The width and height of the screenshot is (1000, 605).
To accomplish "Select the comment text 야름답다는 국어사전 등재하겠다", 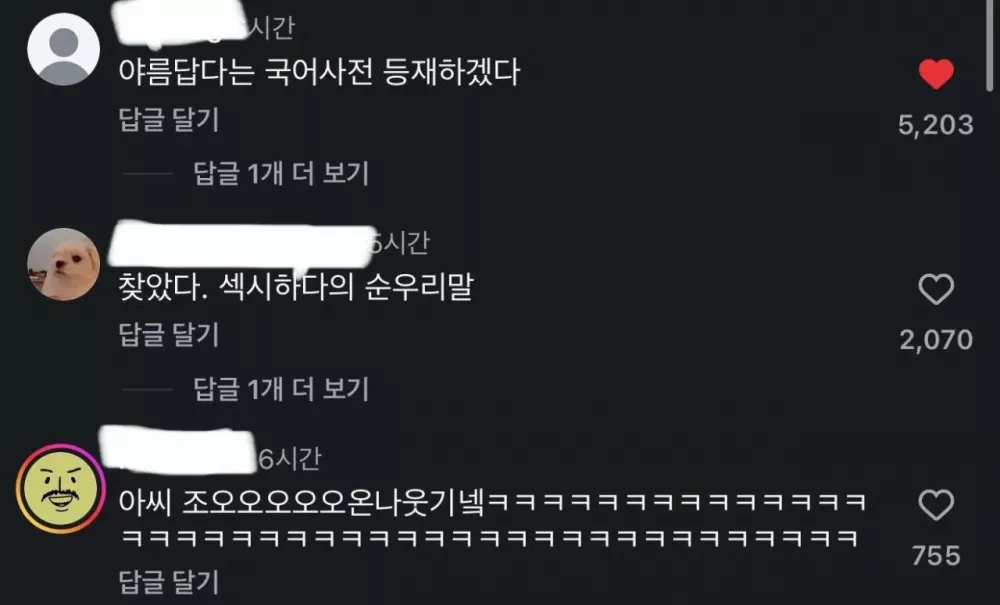I will [x=320, y=72].
